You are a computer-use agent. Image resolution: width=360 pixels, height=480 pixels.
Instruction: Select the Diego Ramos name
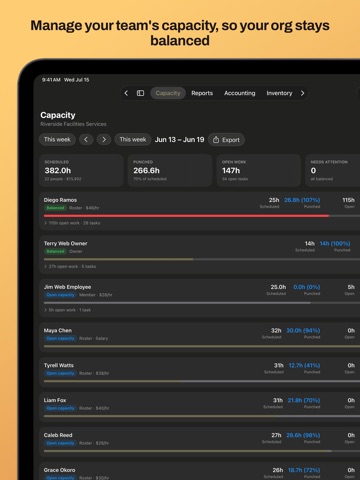pyautogui.click(x=60, y=200)
